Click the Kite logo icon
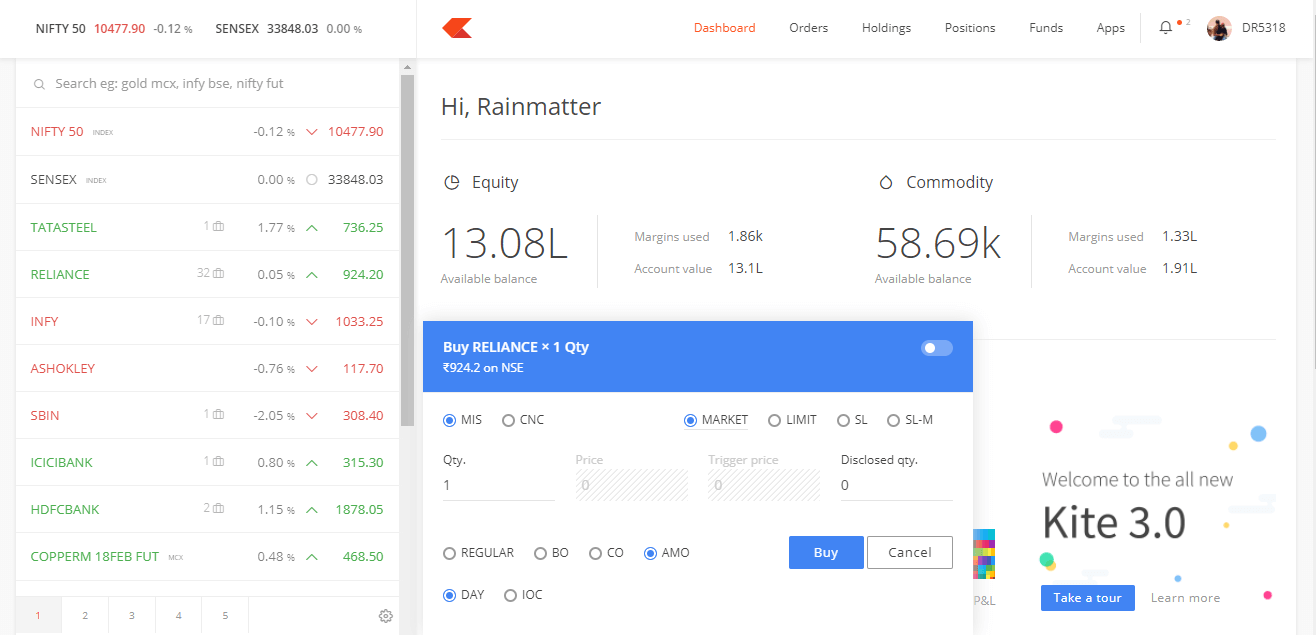 457,28
